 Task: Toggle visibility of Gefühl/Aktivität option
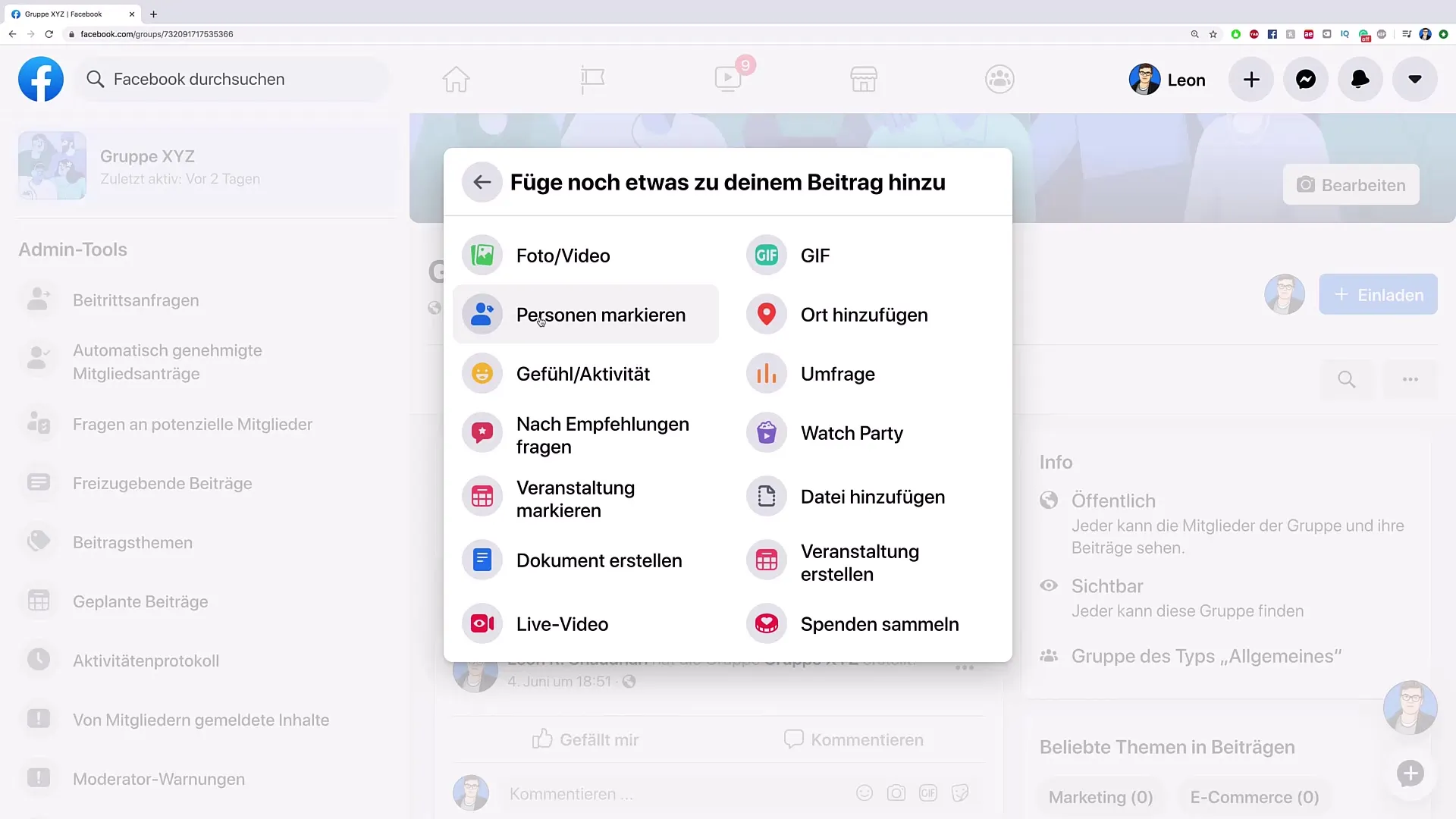[584, 373]
